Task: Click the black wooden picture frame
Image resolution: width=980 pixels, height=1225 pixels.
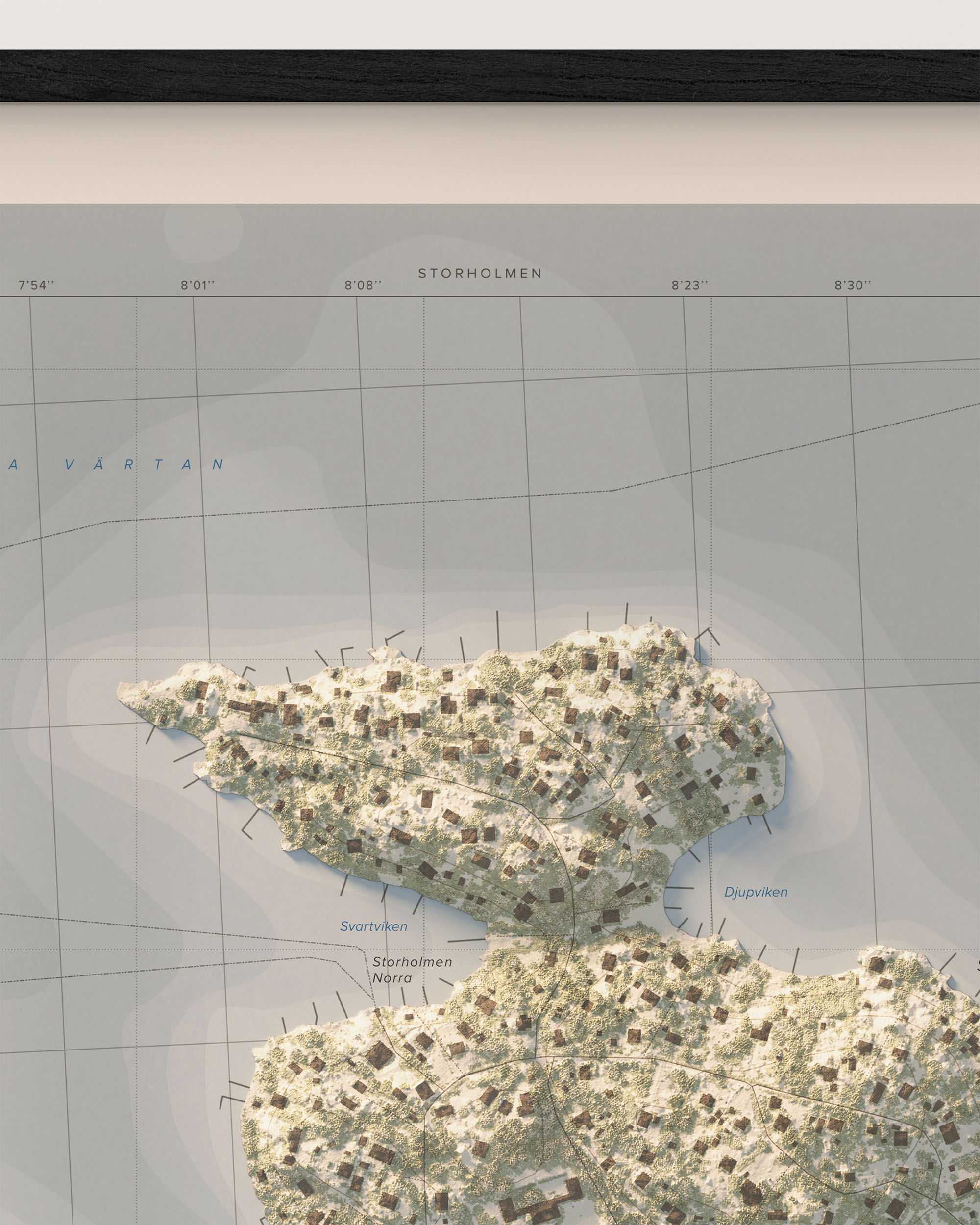Action: tap(490, 75)
